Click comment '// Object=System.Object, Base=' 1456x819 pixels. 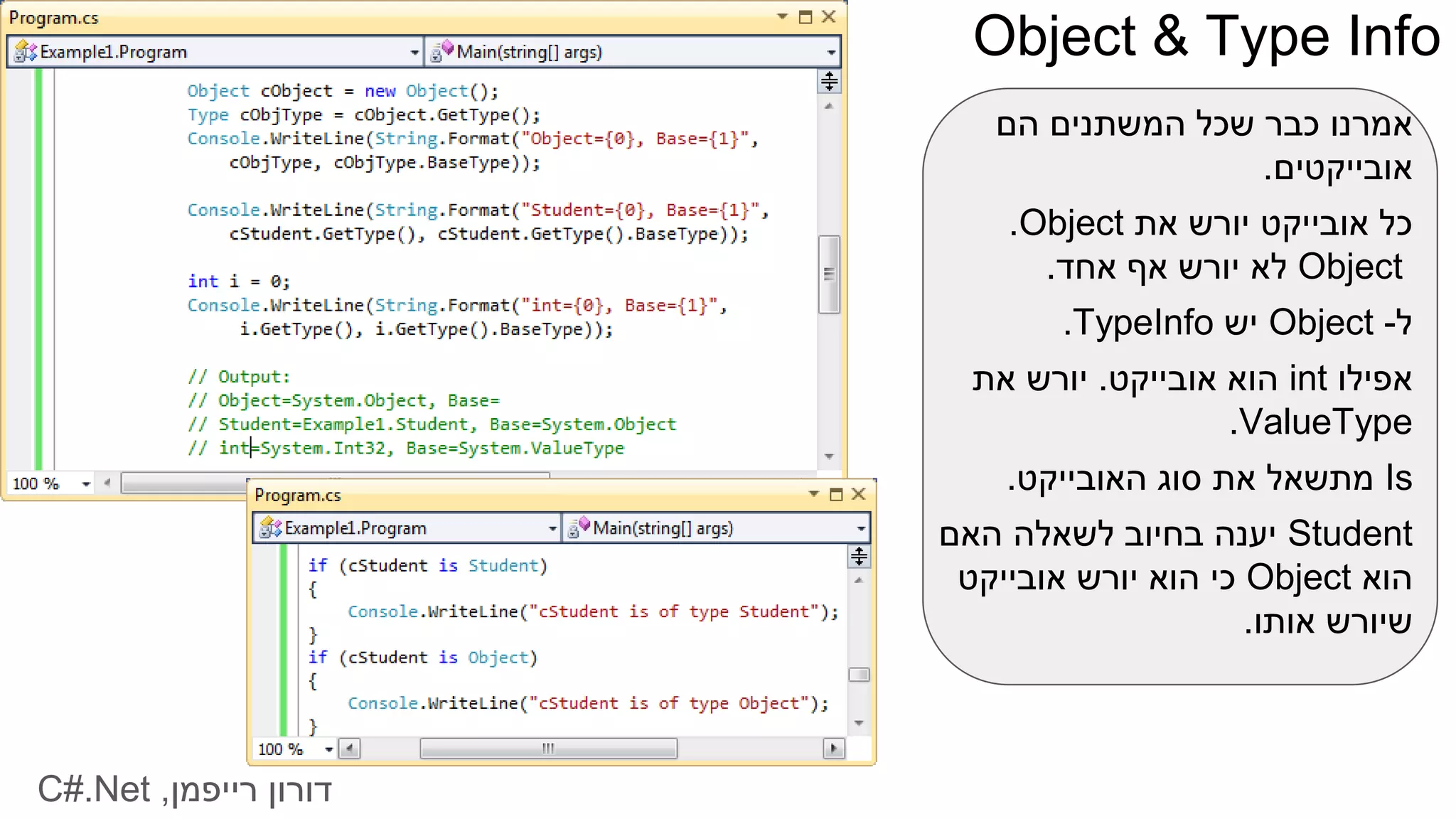tap(344, 401)
